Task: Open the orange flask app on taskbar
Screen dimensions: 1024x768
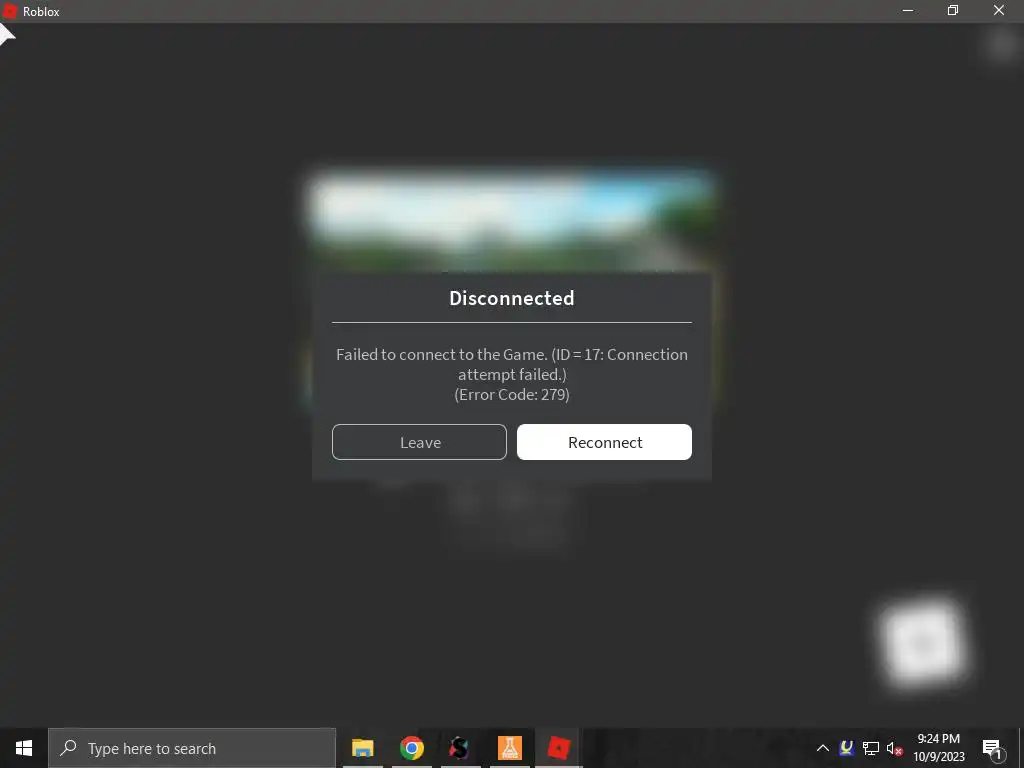Action: 509,748
